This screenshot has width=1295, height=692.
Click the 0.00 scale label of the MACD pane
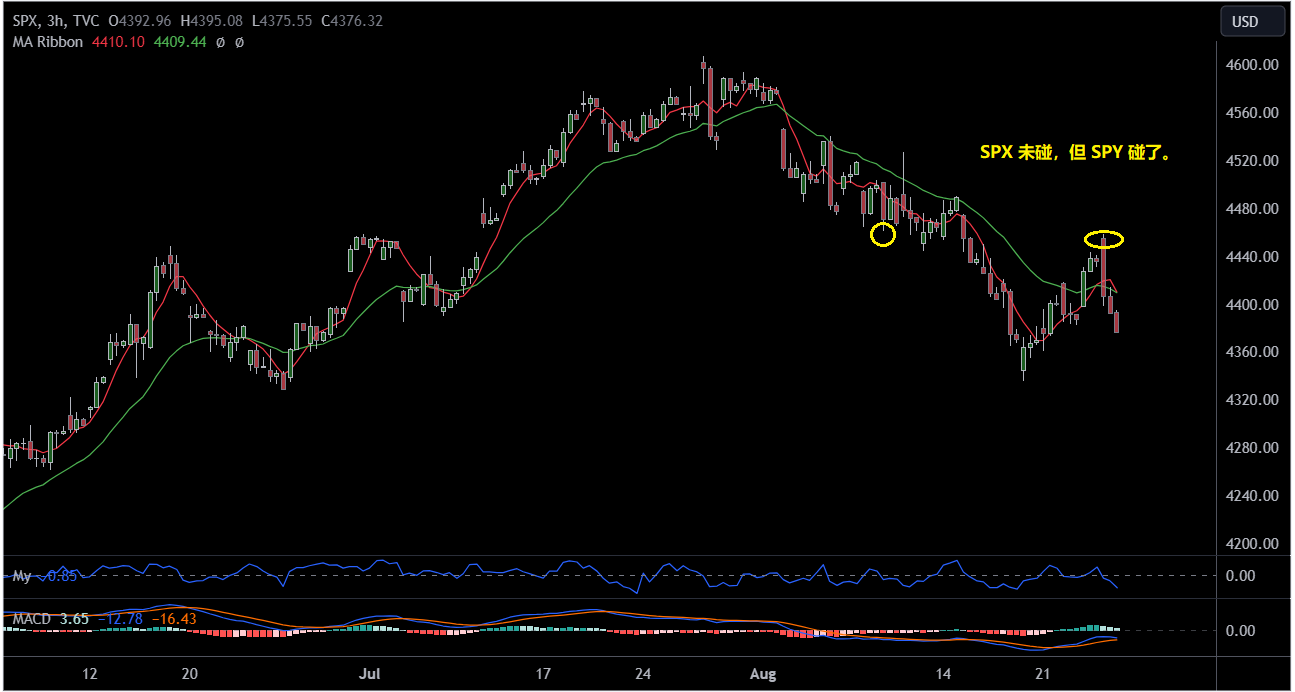[x=1240, y=631]
